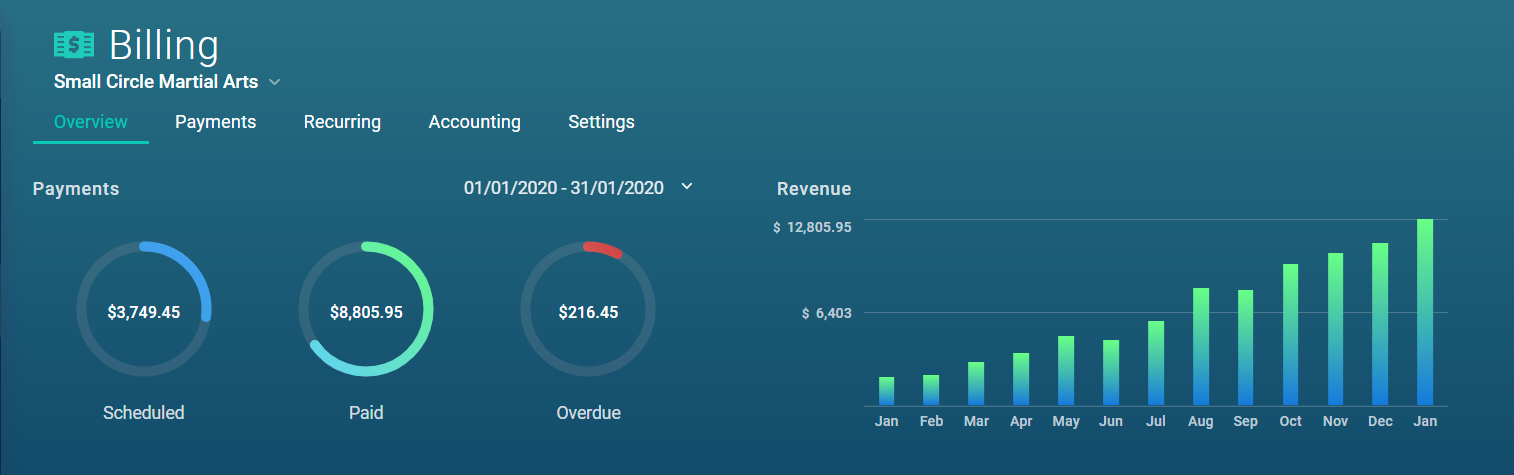Switch to the Payments tab
The width and height of the screenshot is (1514, 475).
point(215,122)
